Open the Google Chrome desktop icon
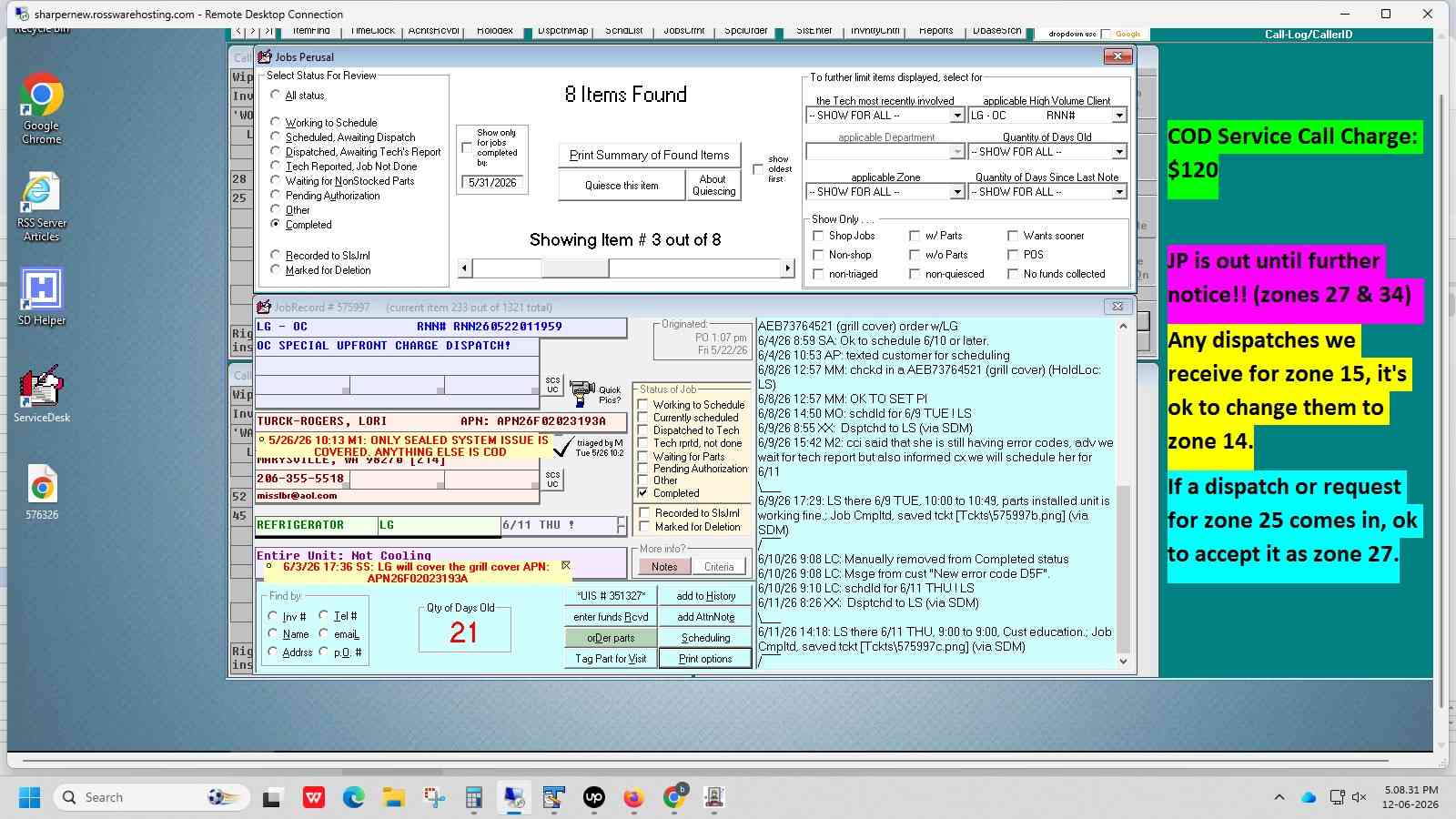The image size is (1456, 819). (x=41, y=109)
